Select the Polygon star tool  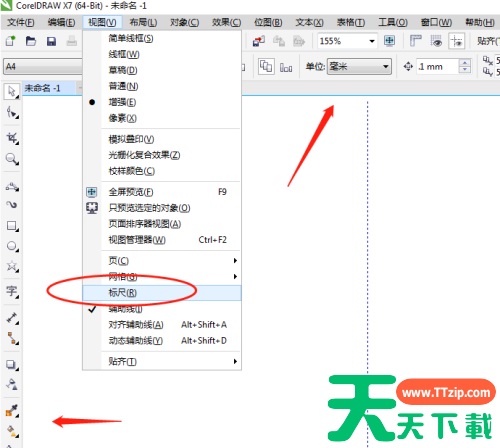(x=12, y=266)
